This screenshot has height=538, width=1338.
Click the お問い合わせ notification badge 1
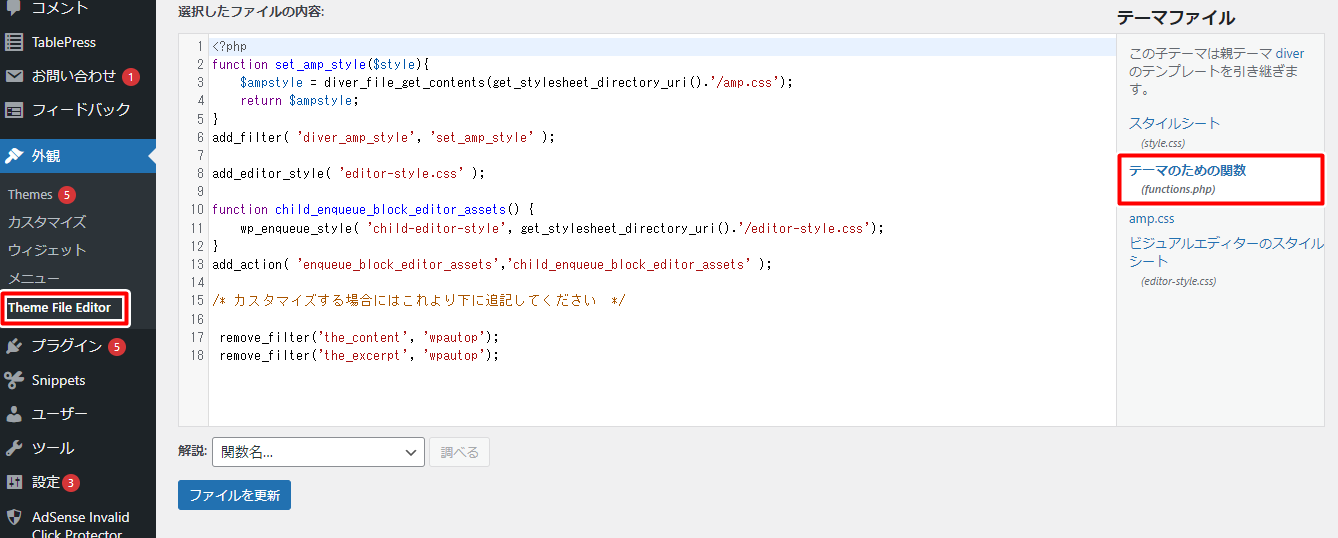click(131, 77)
